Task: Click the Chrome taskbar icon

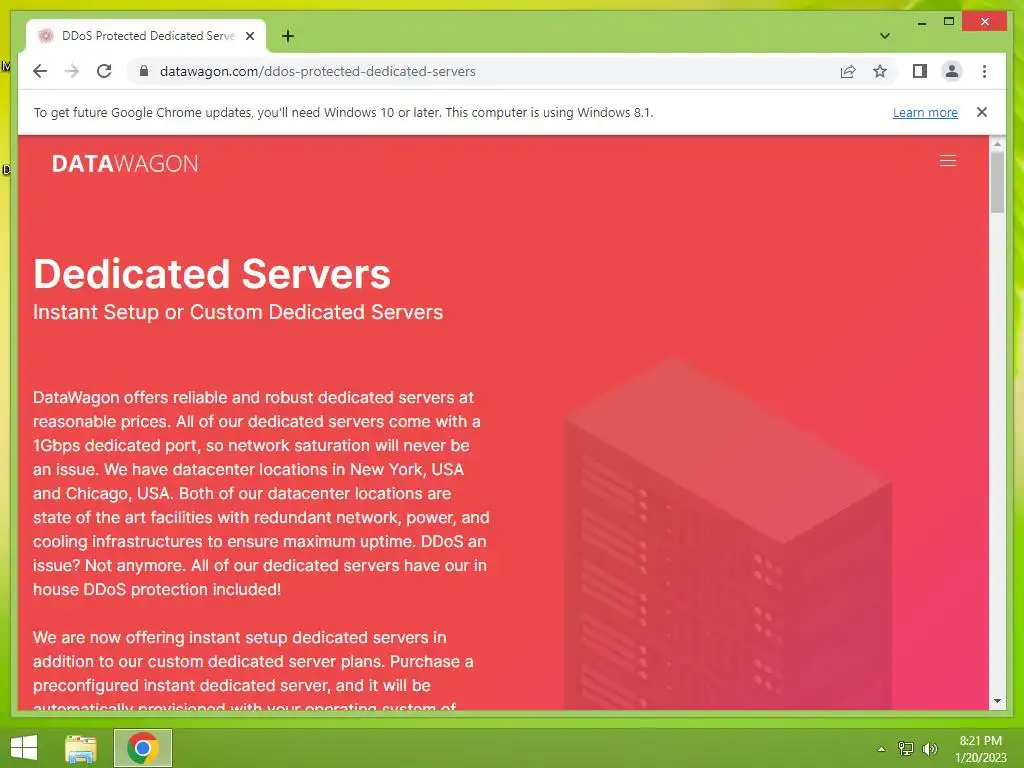Action: pos(143,748)
